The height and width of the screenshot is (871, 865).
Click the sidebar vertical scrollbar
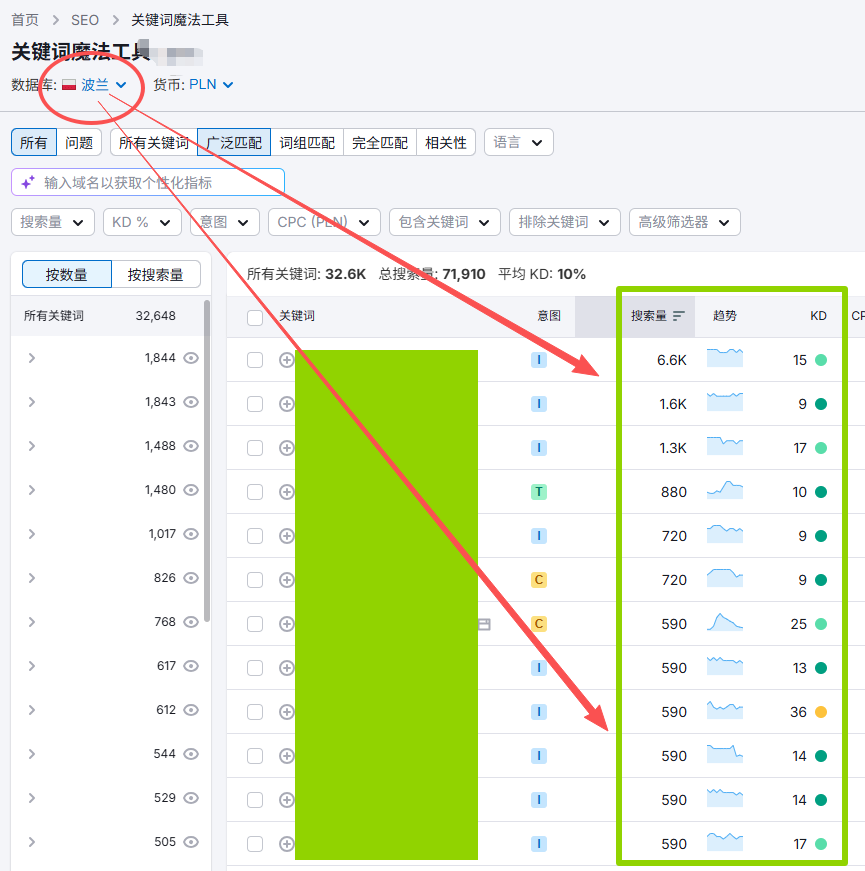tap(207, 461)
